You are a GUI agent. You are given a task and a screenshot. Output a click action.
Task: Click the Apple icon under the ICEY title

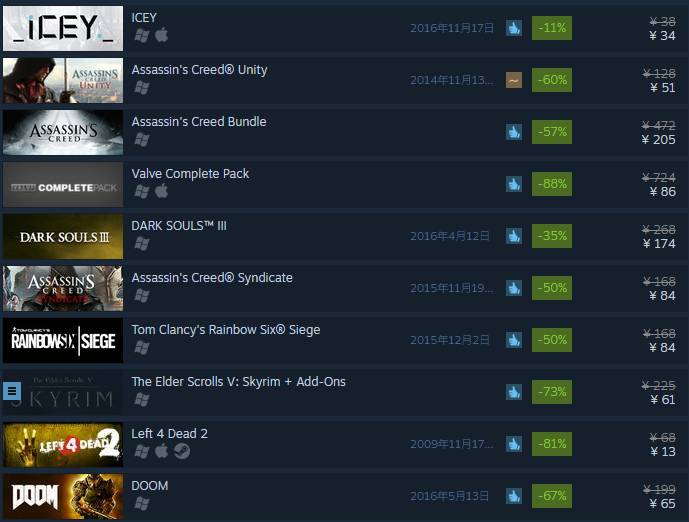pyautogui.click(x=162, y=35)
